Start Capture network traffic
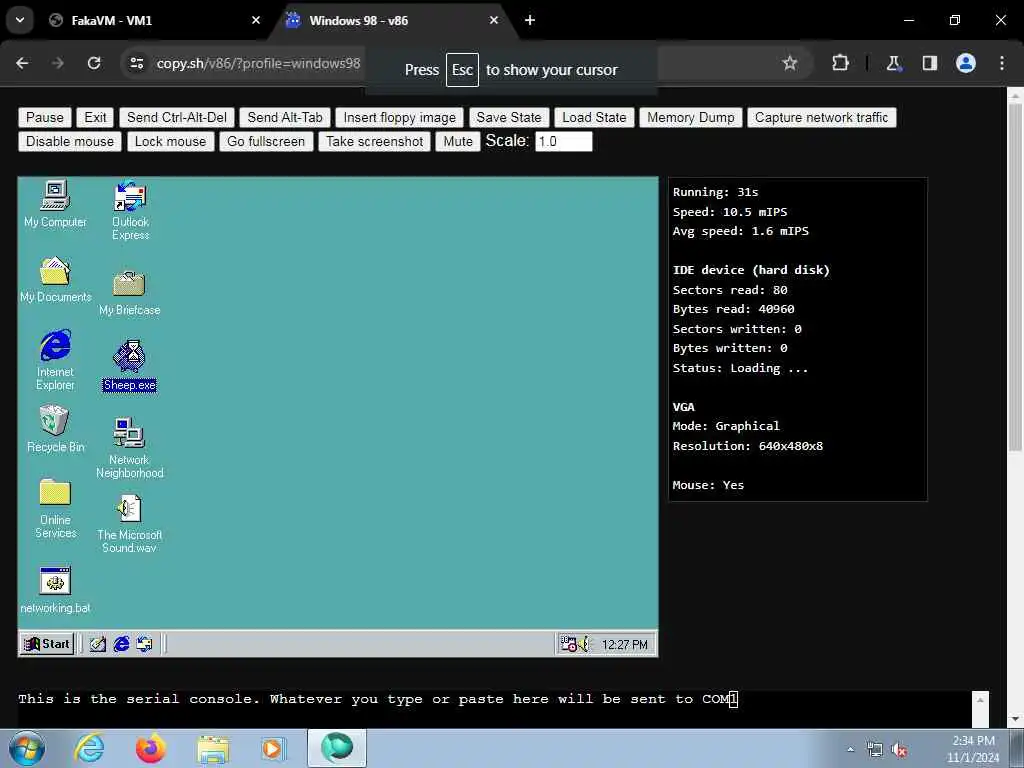The width and height of the screenshot is (1024, 768). (x=822, y=118)
